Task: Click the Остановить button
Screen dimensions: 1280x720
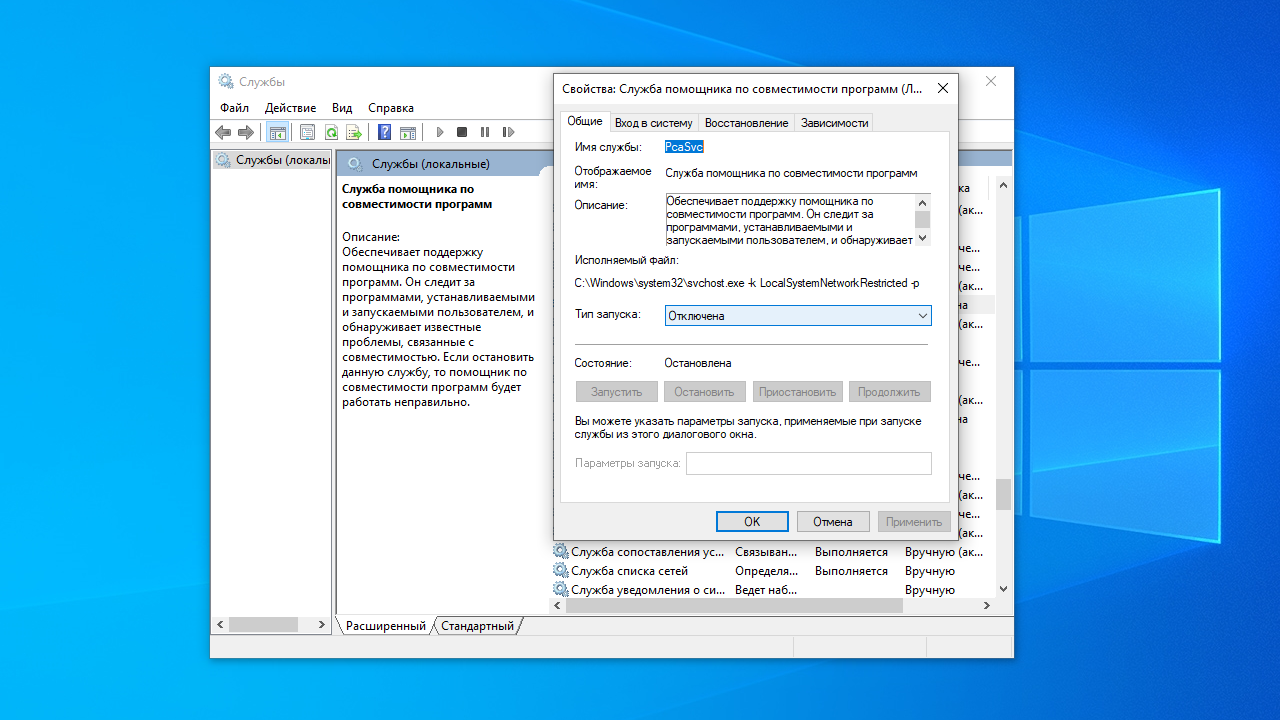Action: 704,392
